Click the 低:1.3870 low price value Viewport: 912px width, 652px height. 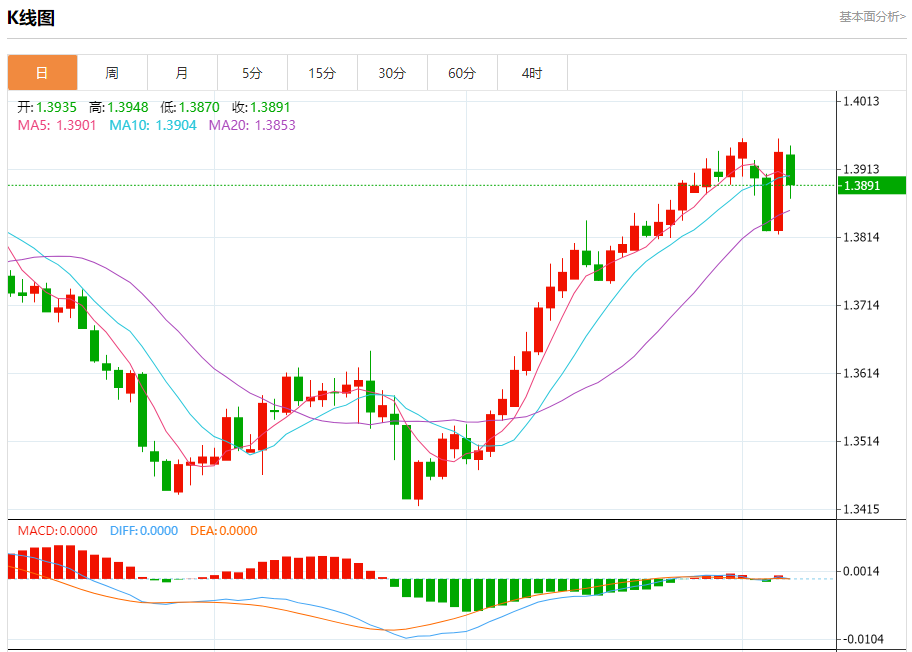pyautogui.click(x=190, y=107)
